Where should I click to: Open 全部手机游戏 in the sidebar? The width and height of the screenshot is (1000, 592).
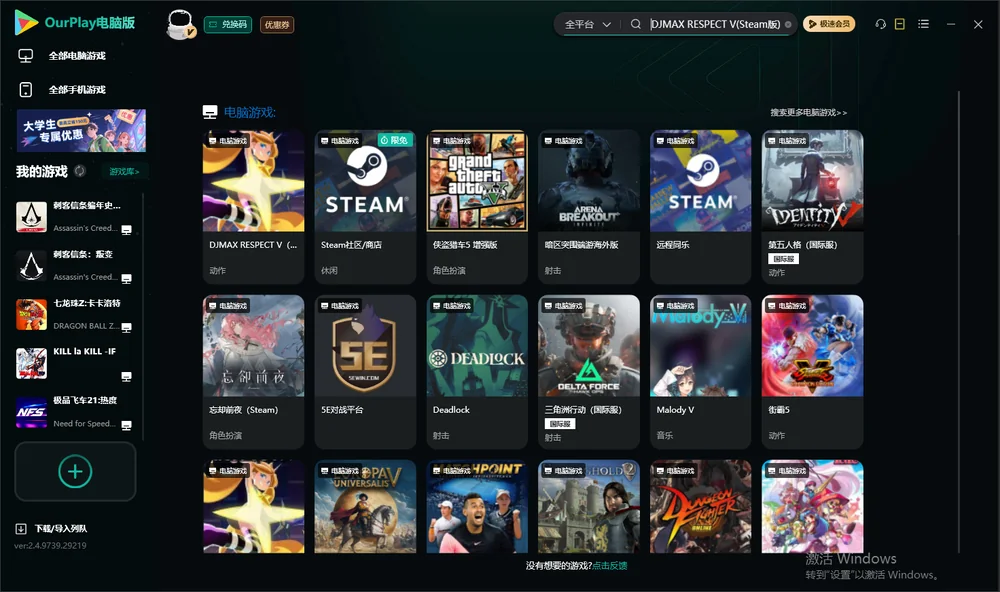pyautogui.click(x=62, y=89)
